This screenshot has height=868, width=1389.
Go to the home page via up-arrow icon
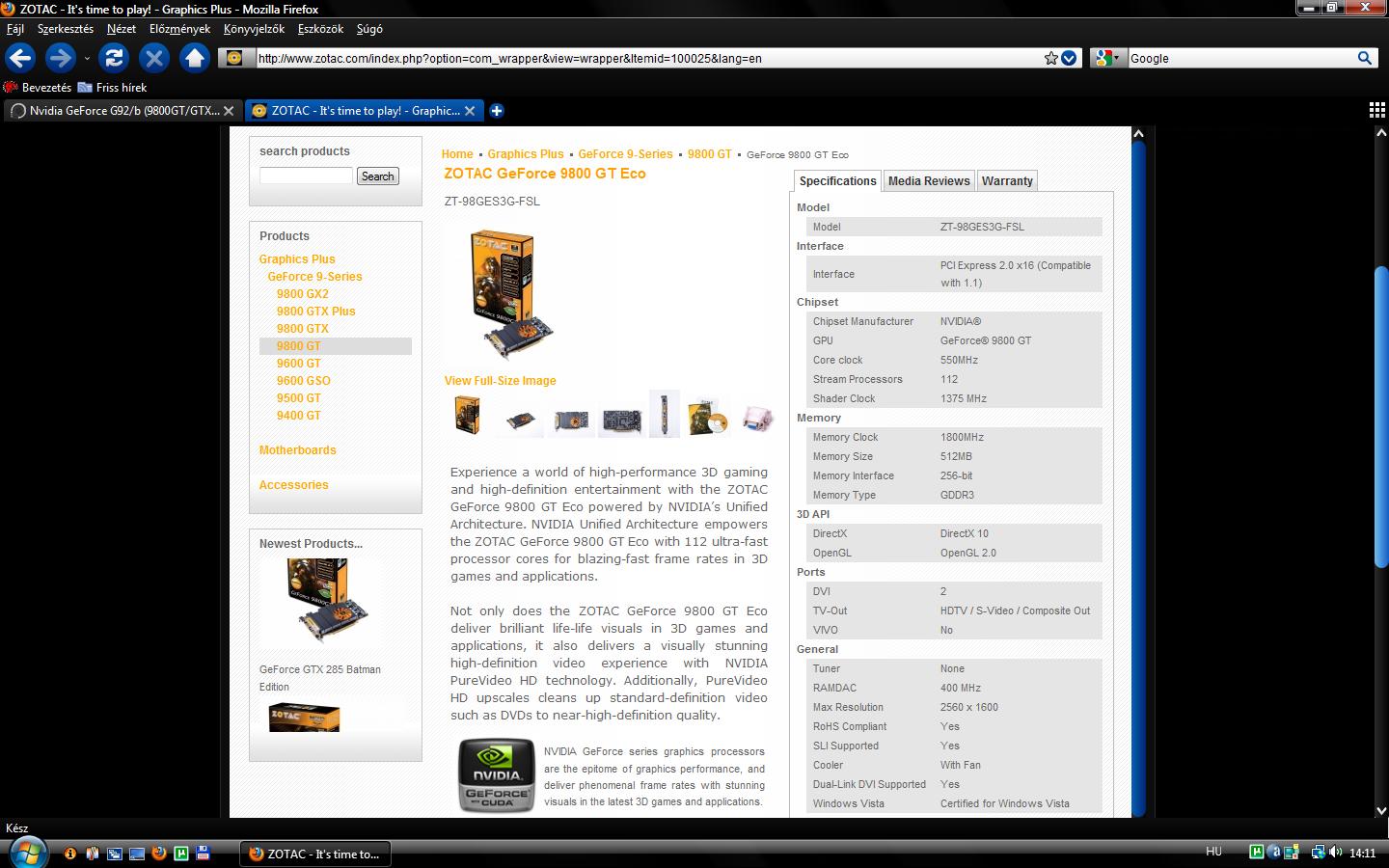point(195,58)
